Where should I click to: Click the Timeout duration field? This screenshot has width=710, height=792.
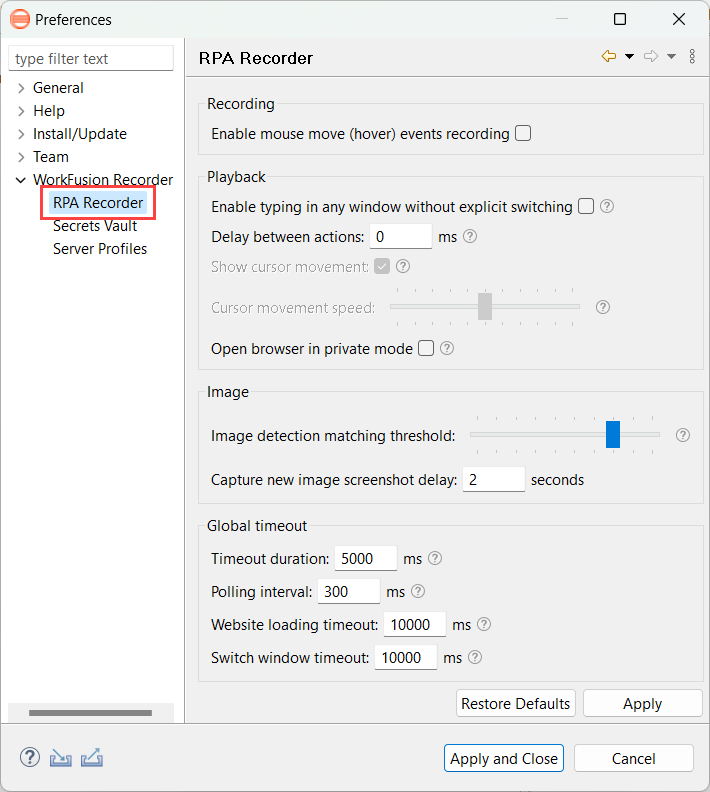click(x=366, y=558)
